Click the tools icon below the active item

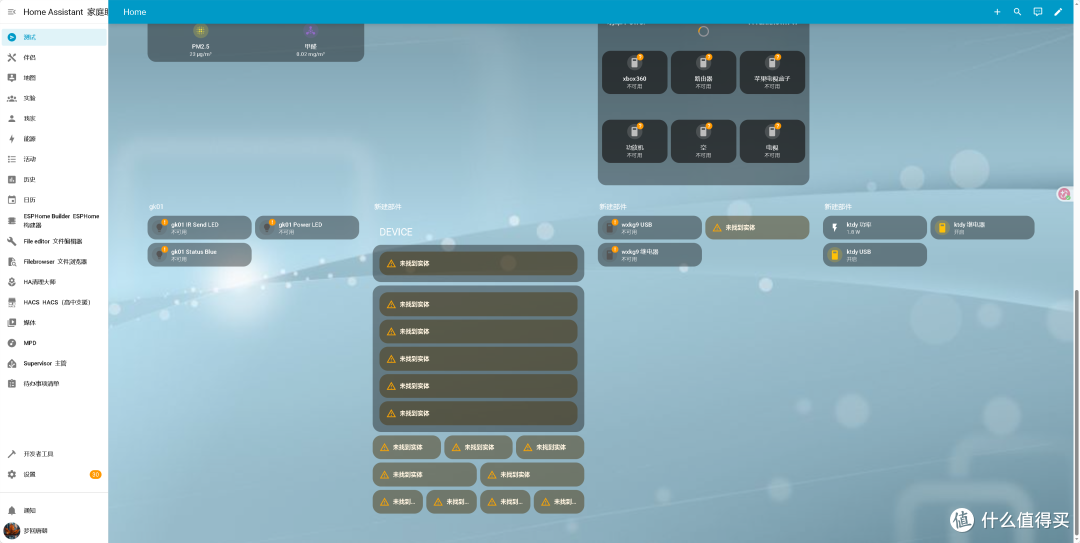click(x=12, y=58)
